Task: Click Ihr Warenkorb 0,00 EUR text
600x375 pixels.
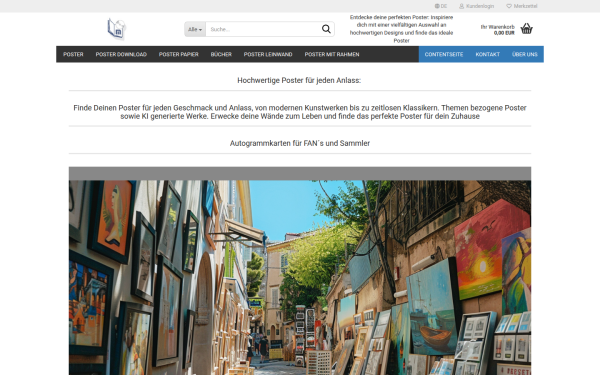Action: [x=497, y=30]
